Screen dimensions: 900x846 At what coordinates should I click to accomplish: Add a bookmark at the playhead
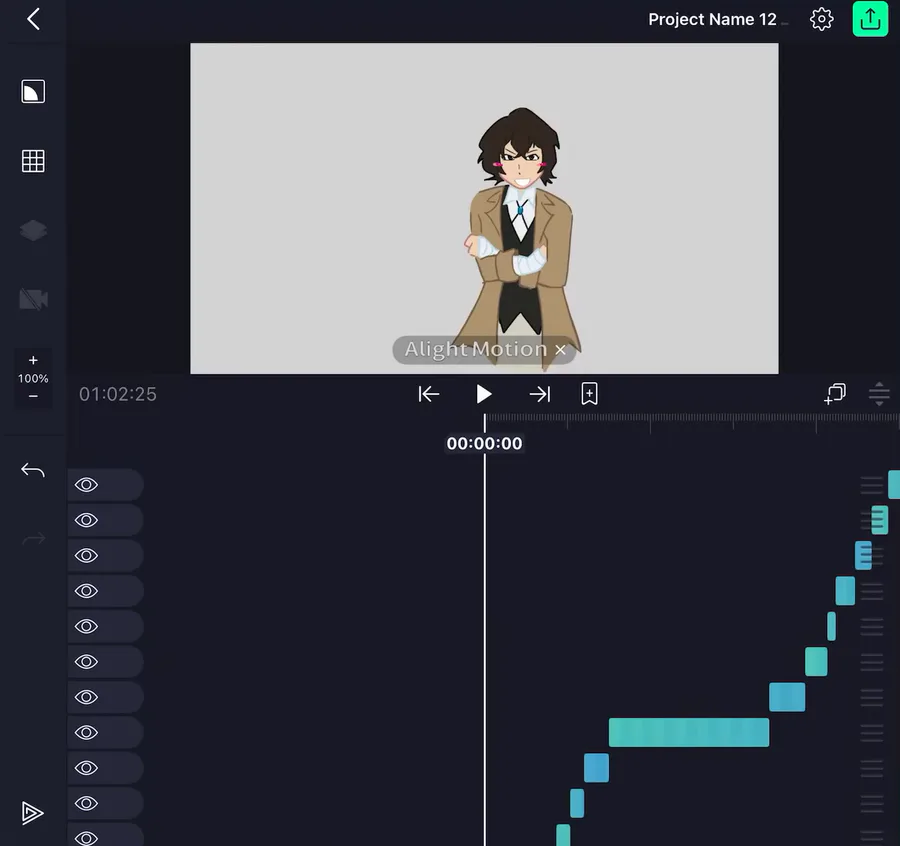589,394
